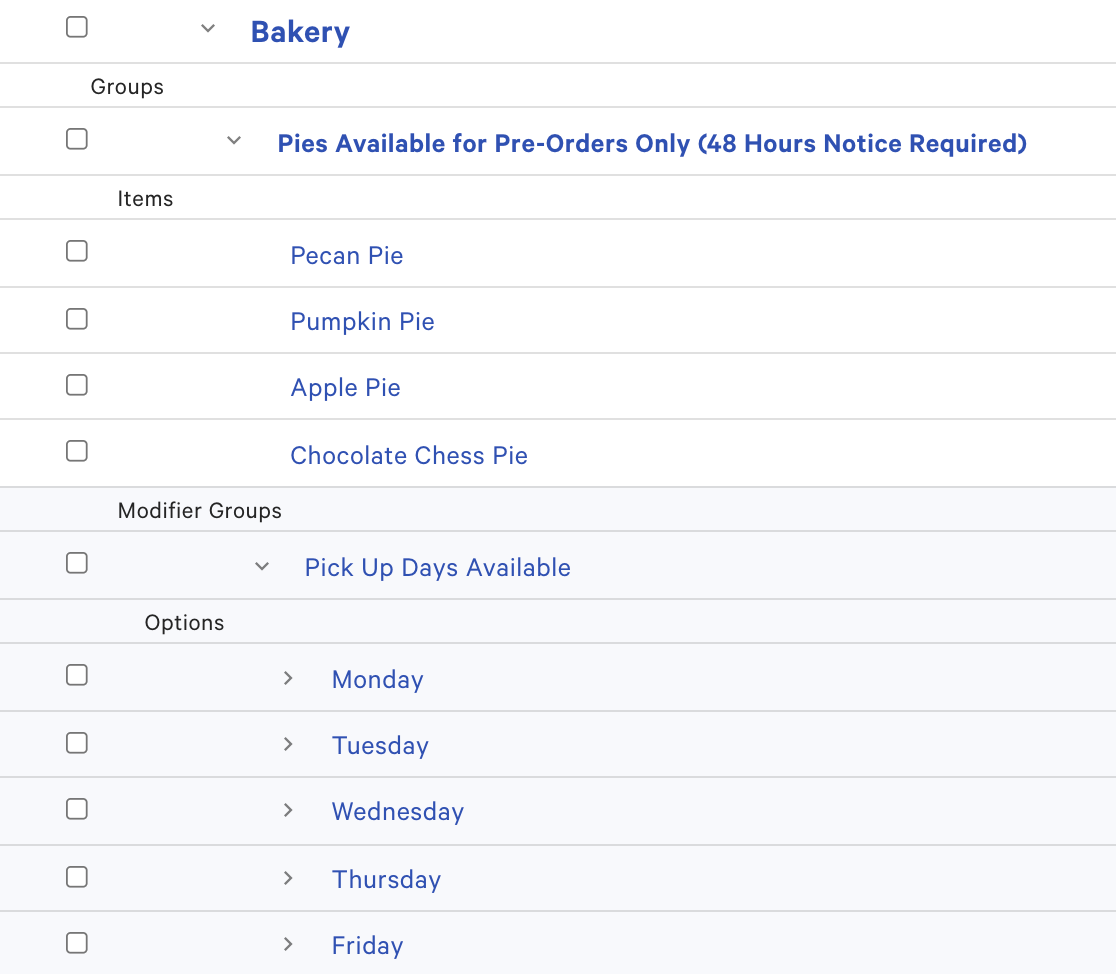1116x974 pixels.
Task: Open the Pecan Pie item
Action: (x=347, y=255)
